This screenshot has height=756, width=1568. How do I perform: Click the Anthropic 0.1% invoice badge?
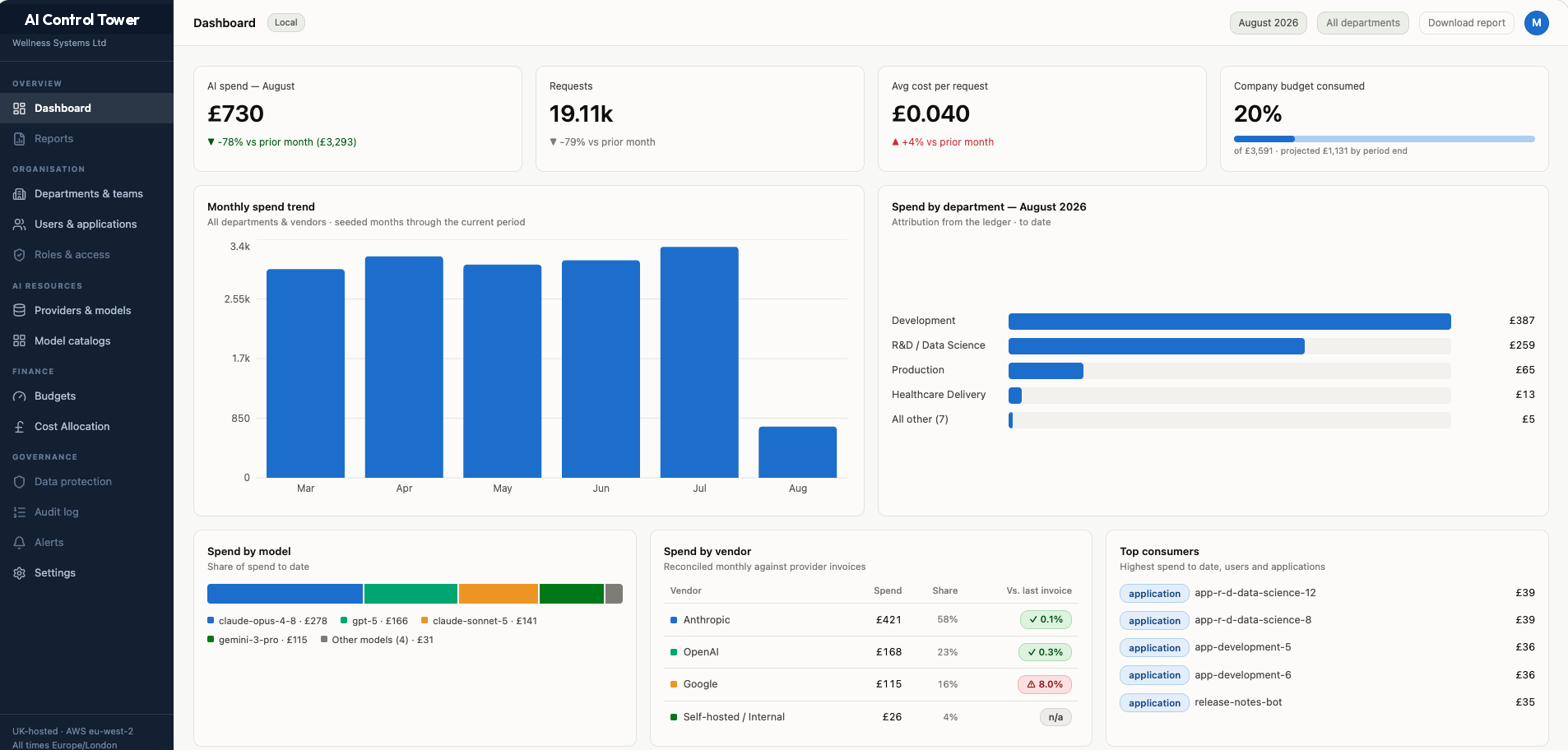pyautogui.click(x=1045, y=619)
